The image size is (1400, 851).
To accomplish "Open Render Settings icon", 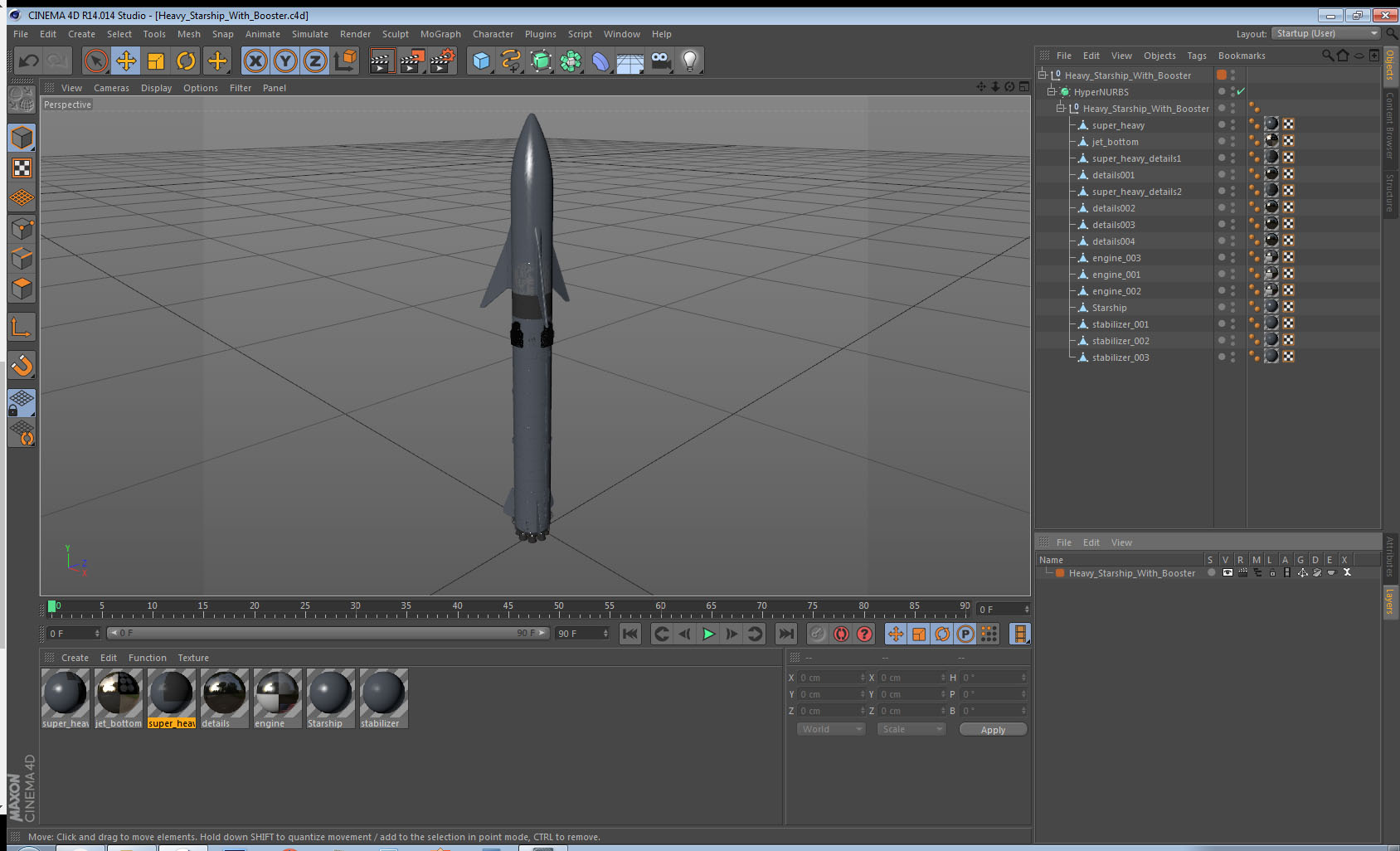I will pos(443,61).
